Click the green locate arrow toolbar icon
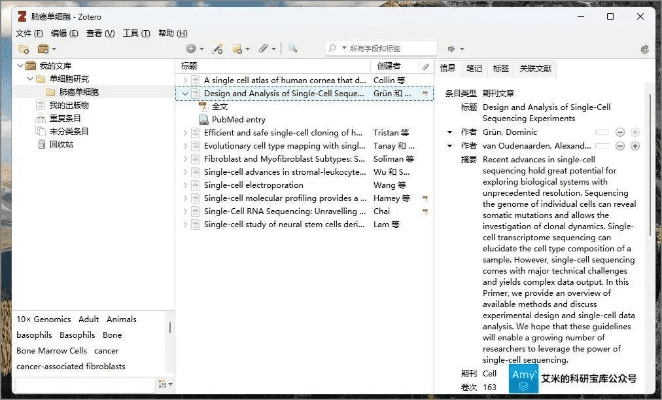Image resolution: width=662 pixels, height=400 pixels. pos(453,48)
